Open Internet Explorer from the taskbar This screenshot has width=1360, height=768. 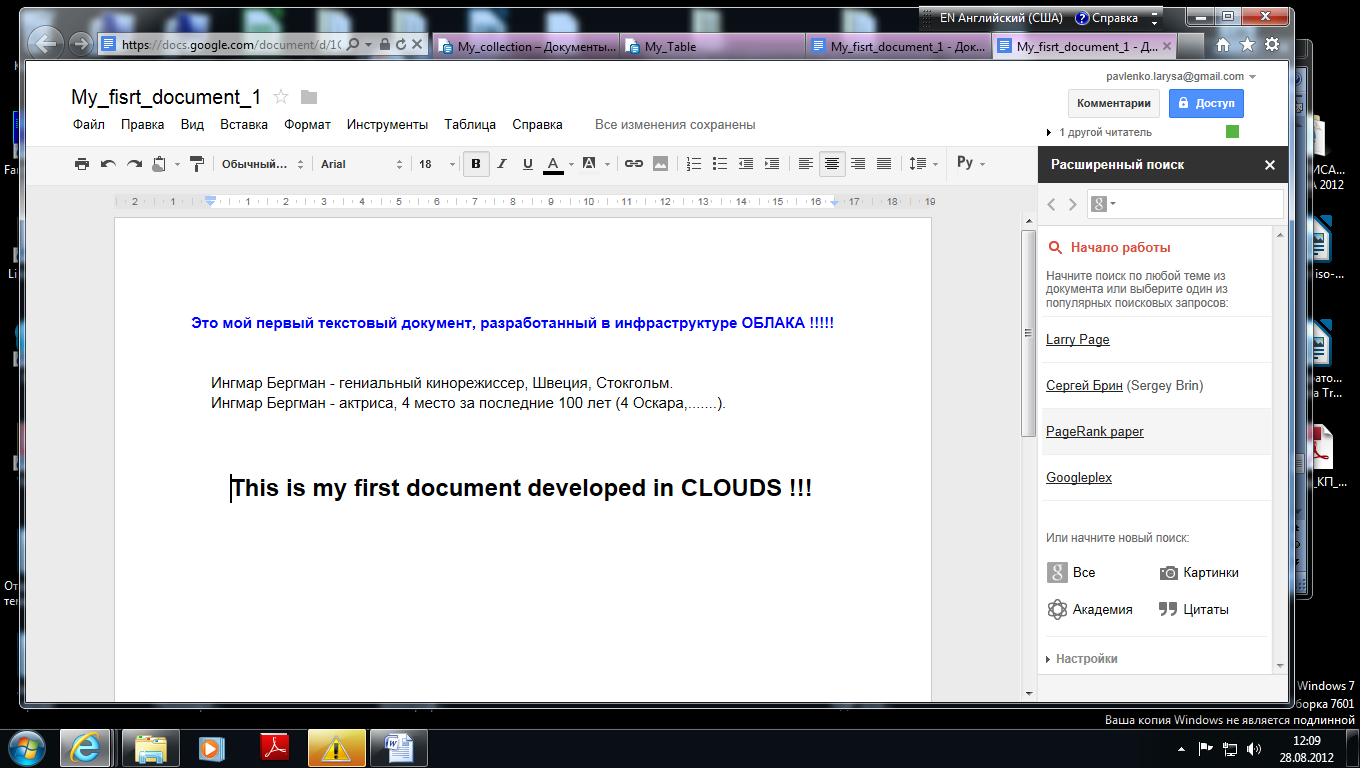point(85,747)
